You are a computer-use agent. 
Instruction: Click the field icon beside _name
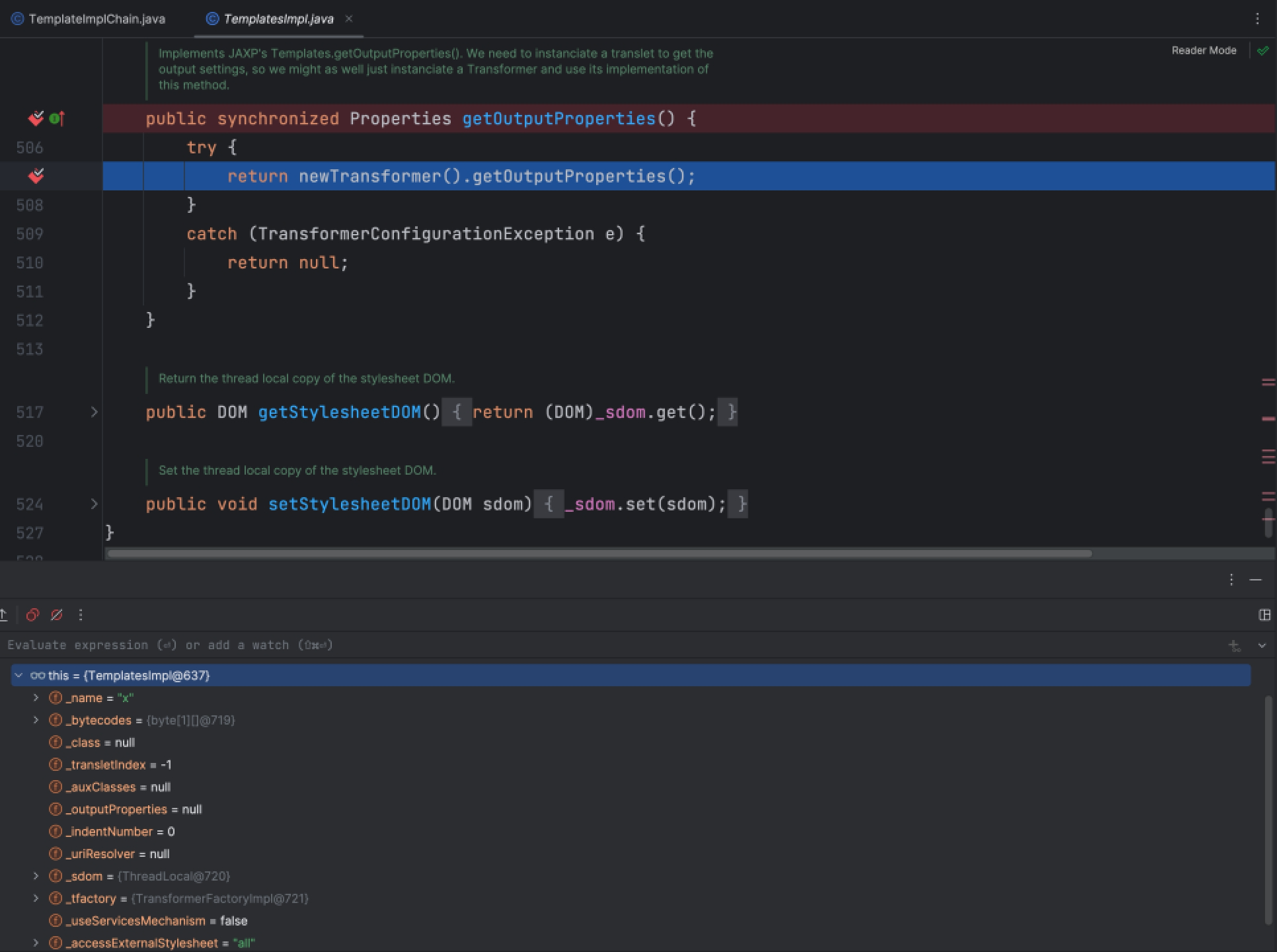pyautogui.click(x=56, y=697)
